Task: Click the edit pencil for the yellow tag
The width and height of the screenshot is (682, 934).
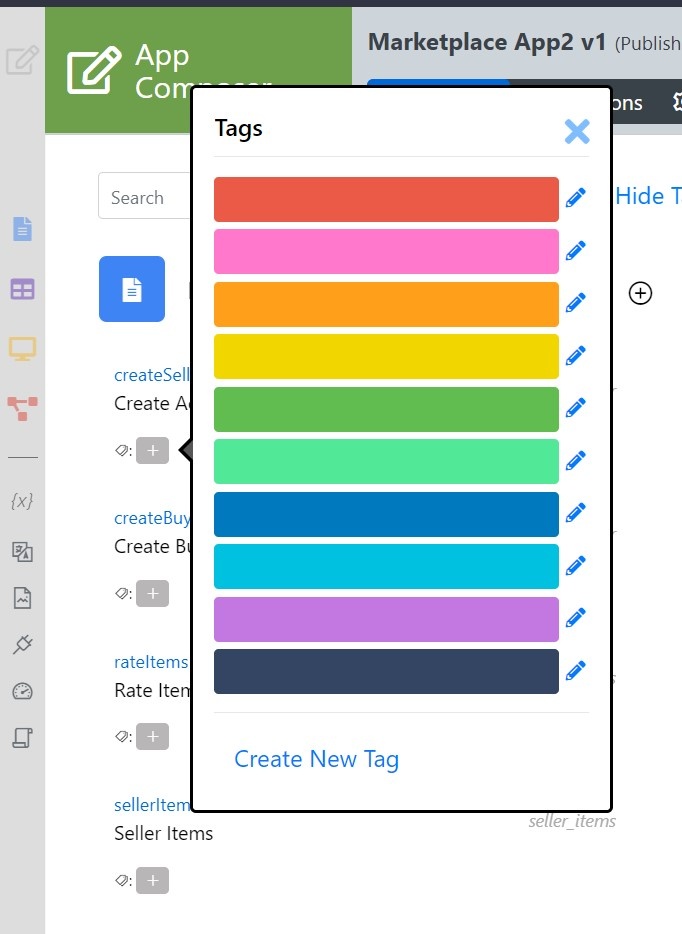Action: click(x=575, y=356)
